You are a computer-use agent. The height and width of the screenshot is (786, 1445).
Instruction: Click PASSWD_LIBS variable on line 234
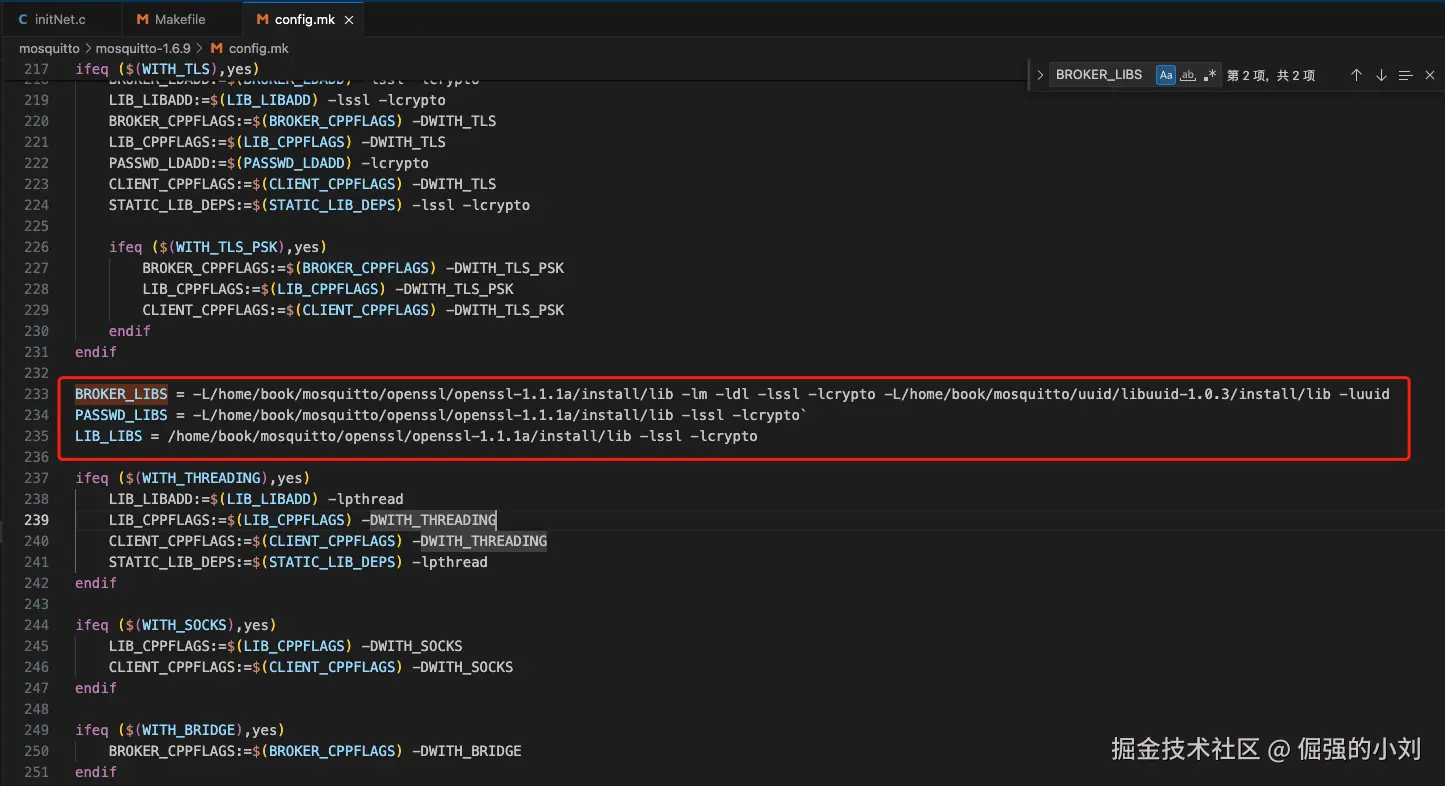pyautogui.click(x=121, y=415)
